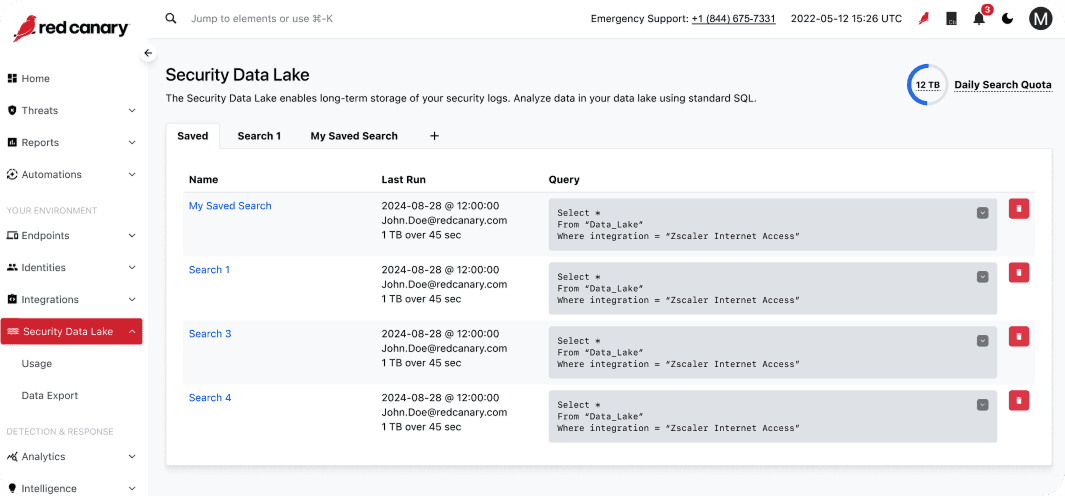Delete the Search 4 row

click(x=1019, y=401)
